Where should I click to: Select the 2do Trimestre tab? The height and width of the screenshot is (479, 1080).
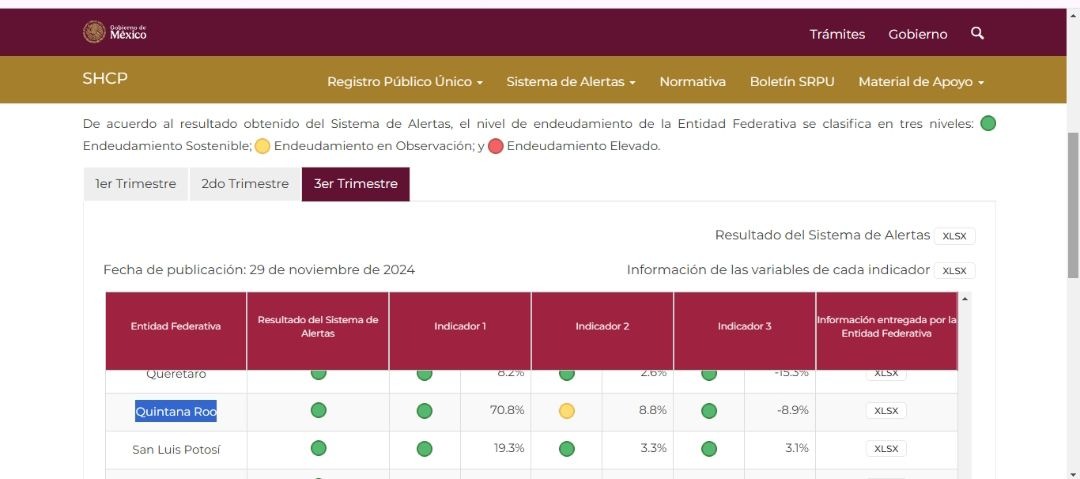click(245, 184)
